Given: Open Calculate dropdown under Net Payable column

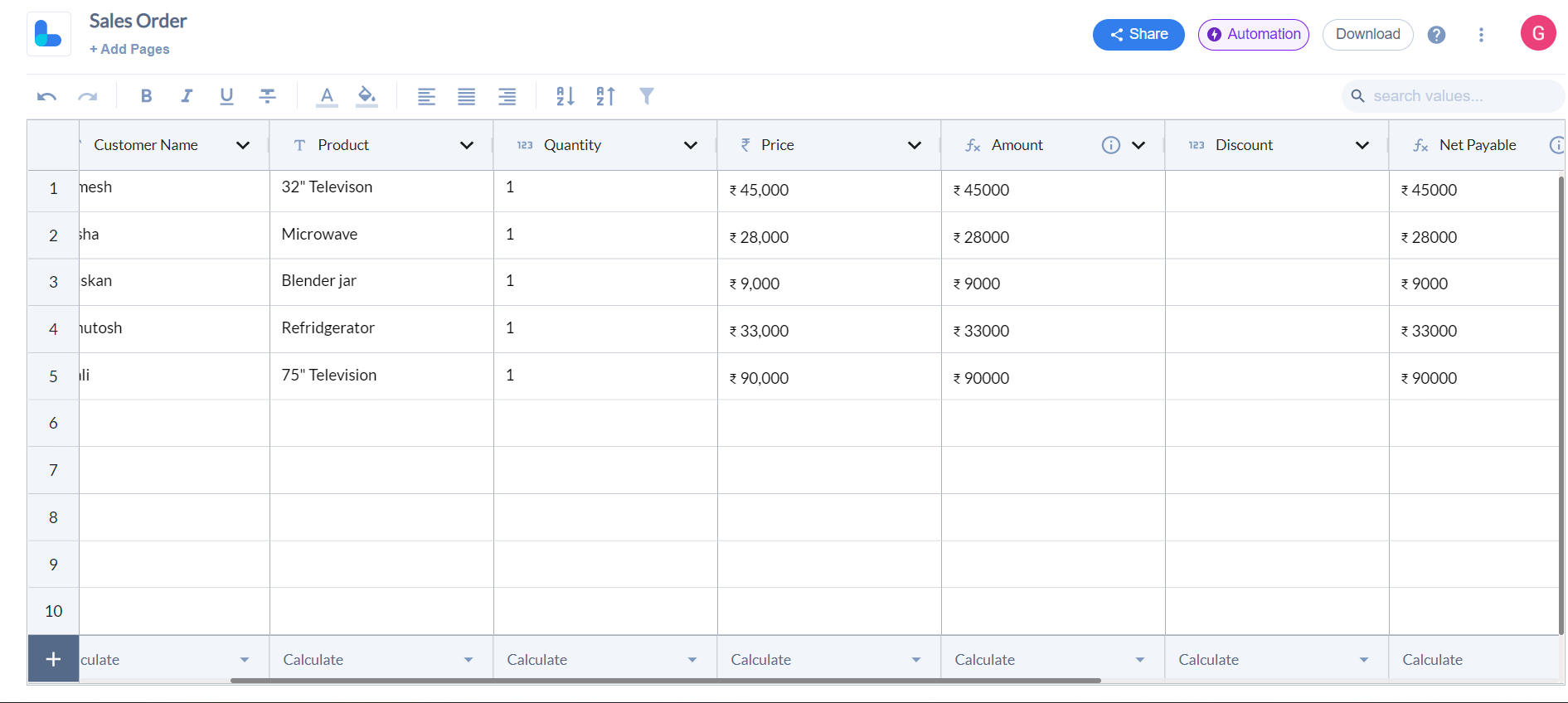Looking at the screenshot, I should [x=1476, y=660].
